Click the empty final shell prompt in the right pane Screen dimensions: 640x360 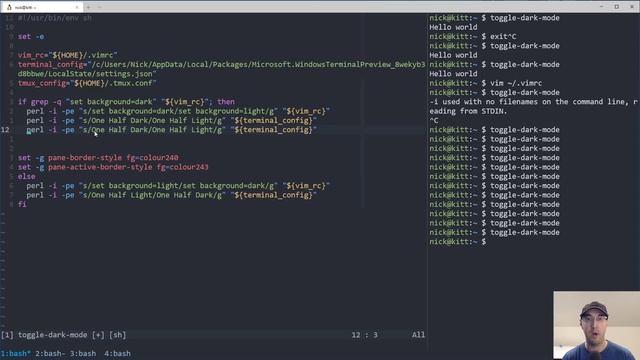tap(458, 242)
